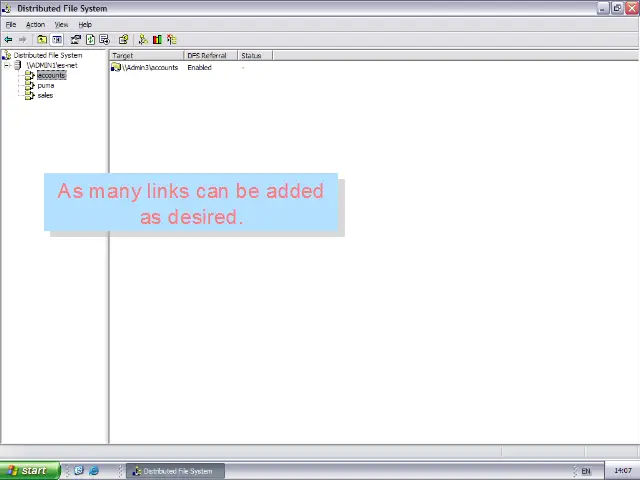Click the first quick launch icon

[x=79, y=471]
